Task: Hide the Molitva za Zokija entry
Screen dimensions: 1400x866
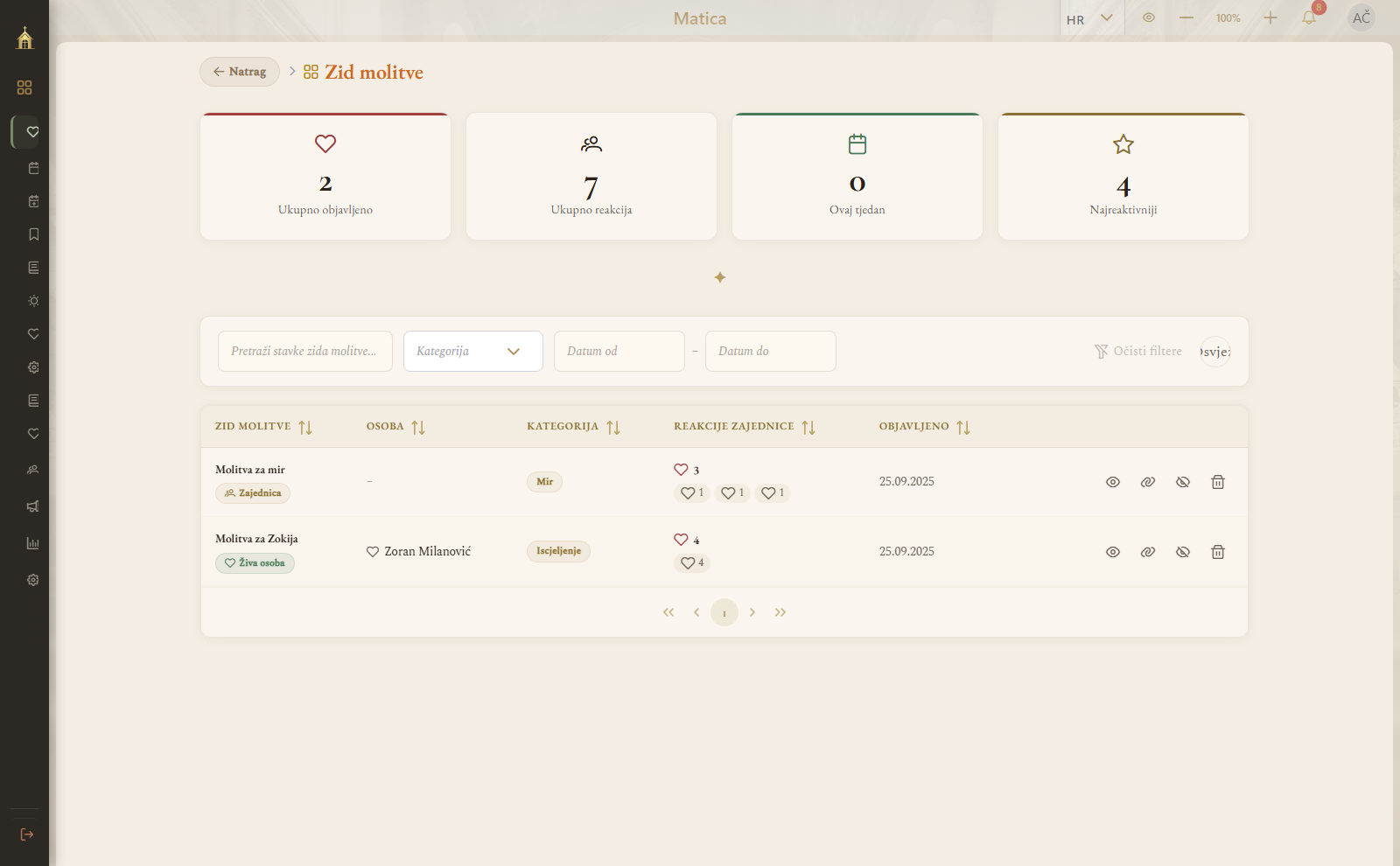Action: pos(1183,552)
